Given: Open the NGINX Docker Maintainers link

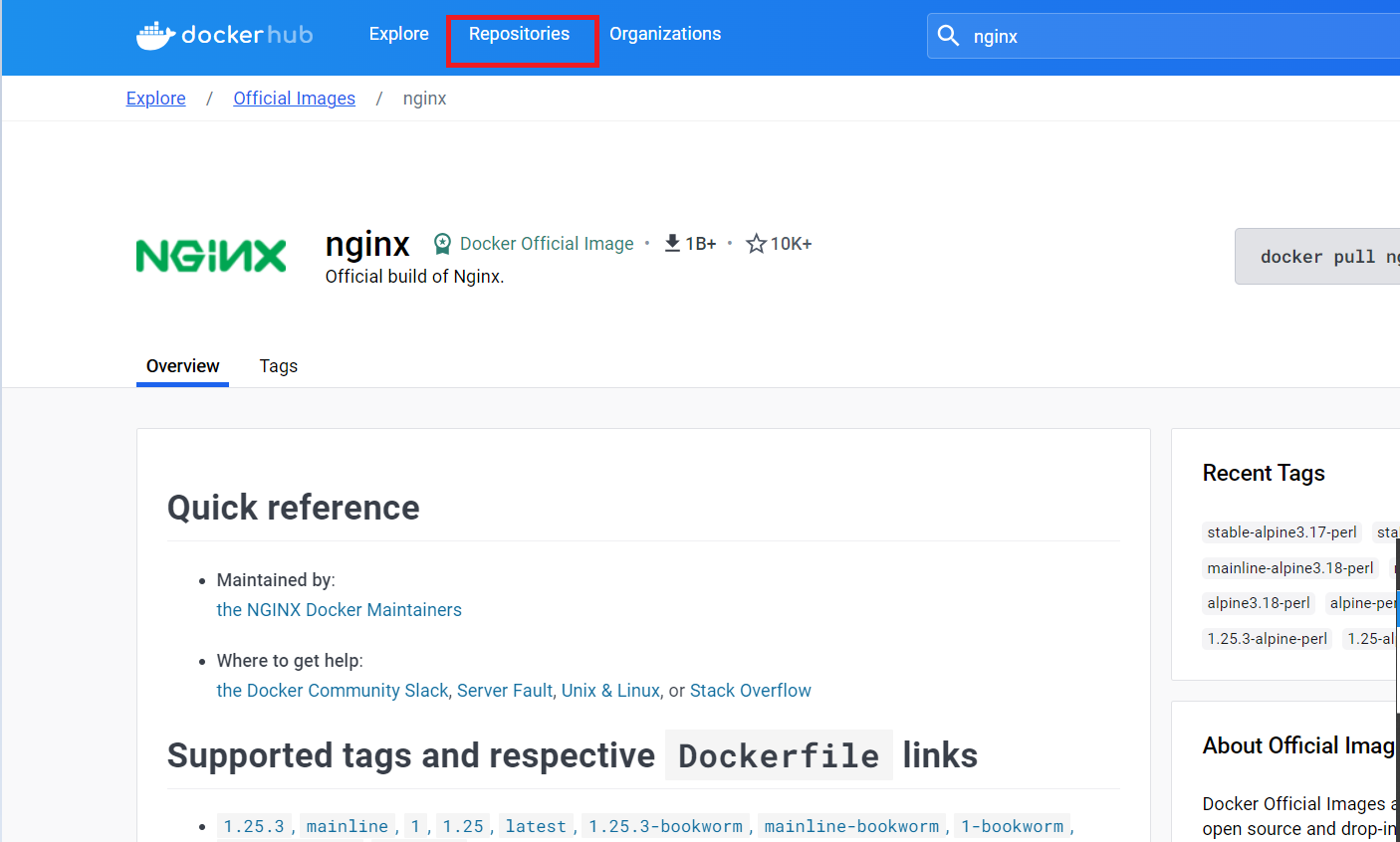Looking at the screenshot, I should [x=340, y=610].
